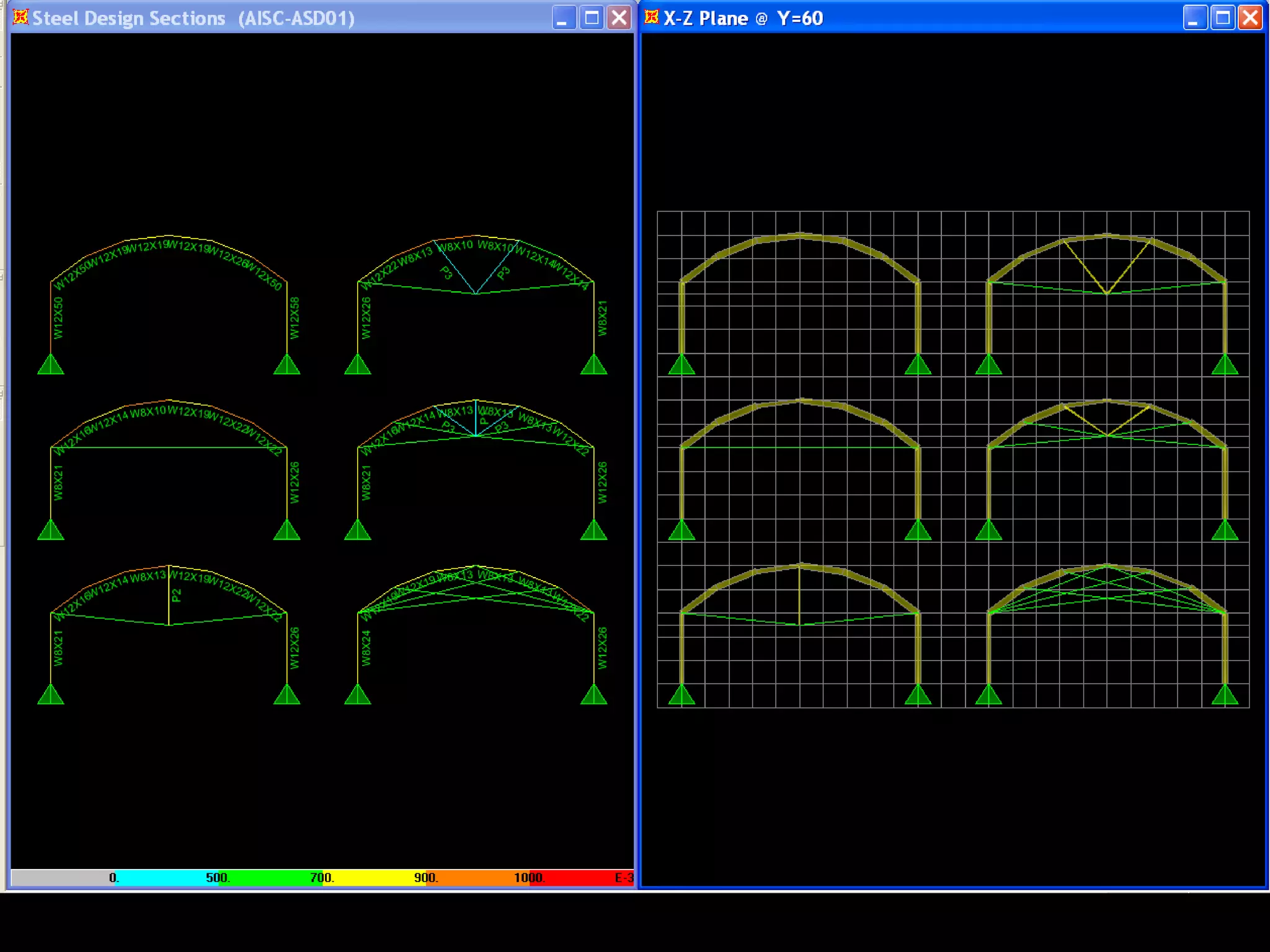This screenshot has width=1270, height=952.
Task: Click the X-Z Plane window icon
Action: pos(651,17)
